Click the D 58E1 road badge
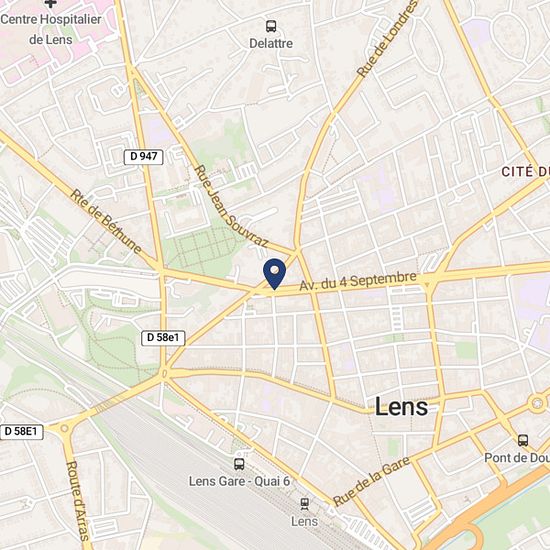Image resolution: width=550 pixels, height=550 pixels. coord(21,432)
